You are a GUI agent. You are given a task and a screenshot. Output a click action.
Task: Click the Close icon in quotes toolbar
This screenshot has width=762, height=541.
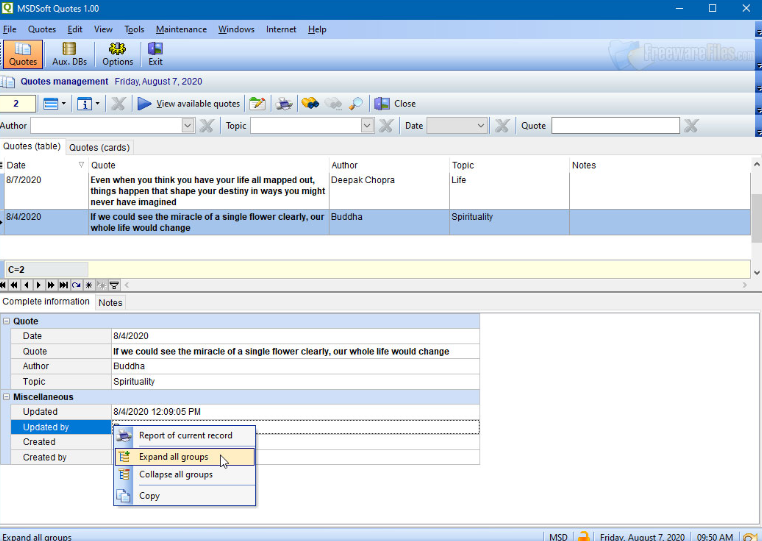coord(382,104)
